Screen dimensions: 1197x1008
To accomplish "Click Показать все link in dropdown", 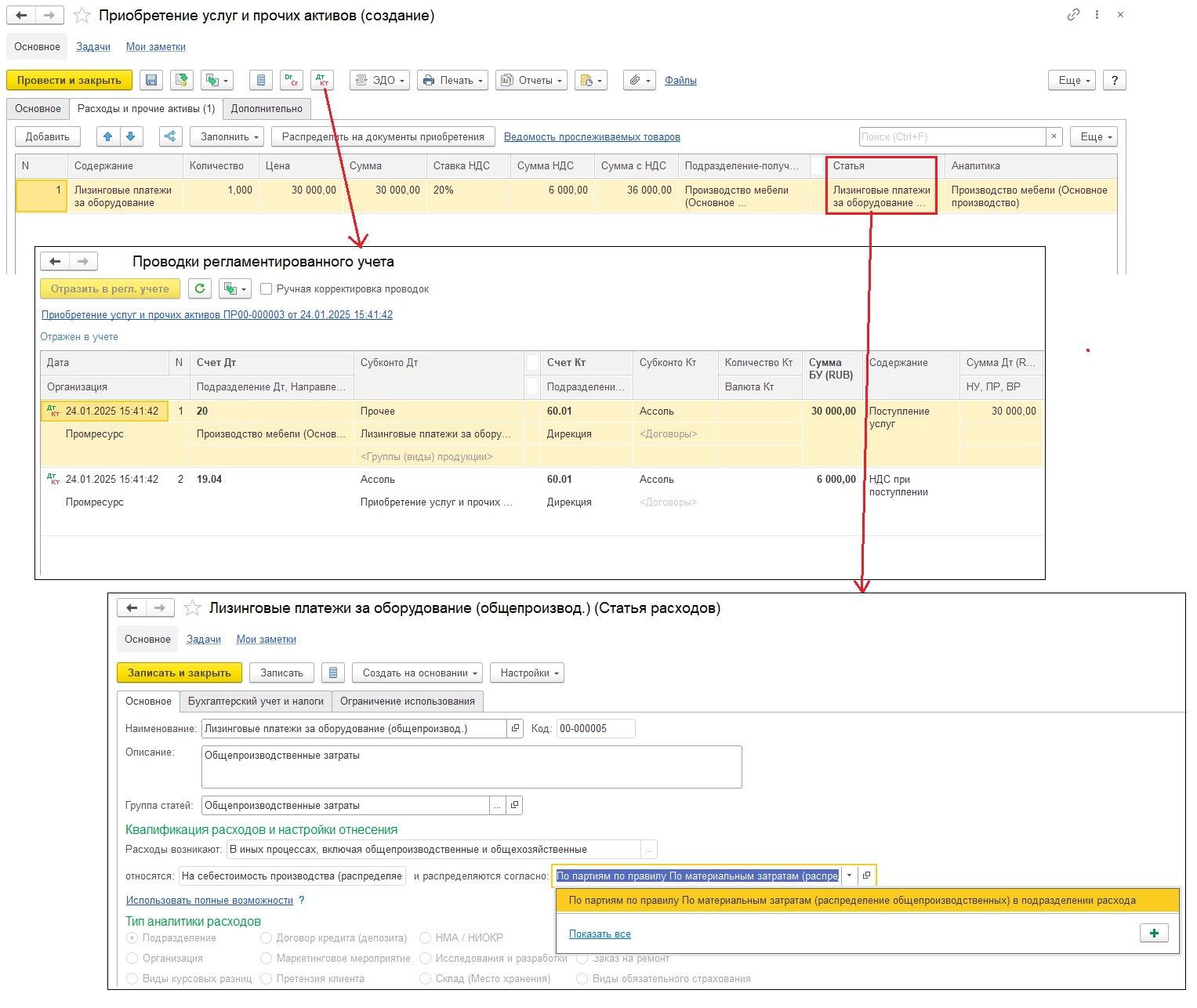I will tap(600, 934).
